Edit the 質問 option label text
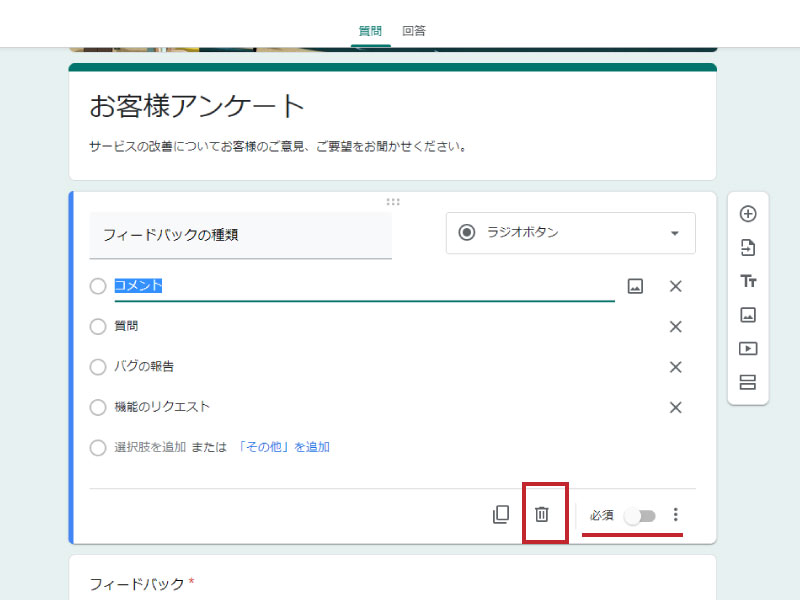 [x=126, y=326]
